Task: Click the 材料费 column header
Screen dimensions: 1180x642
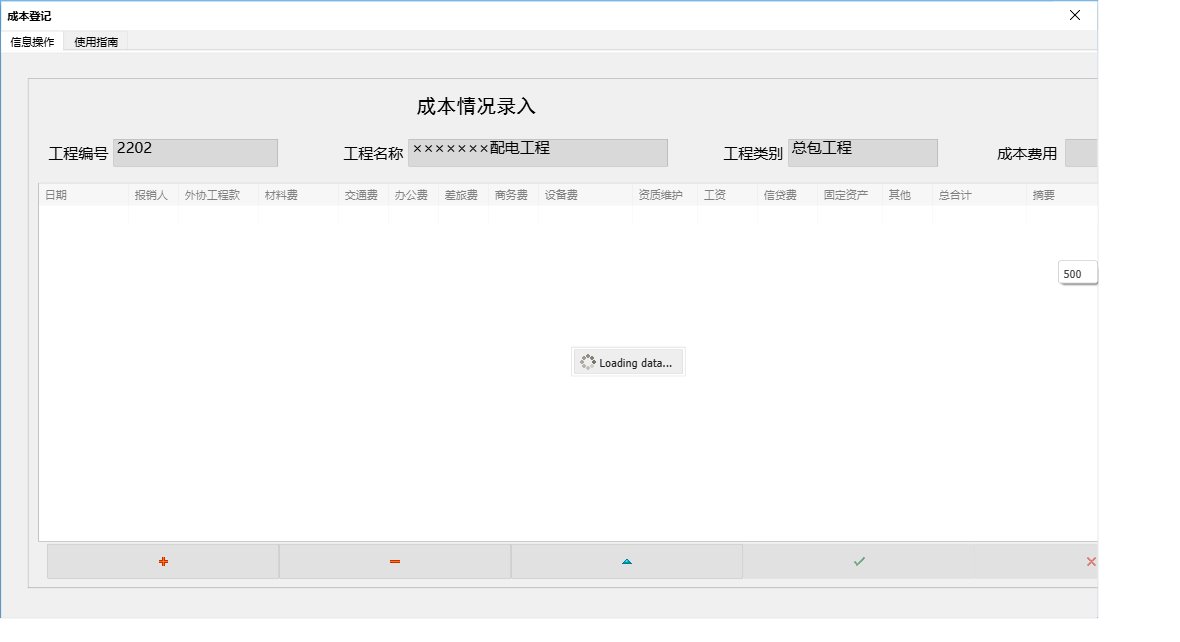Action: tap(281, 195)
